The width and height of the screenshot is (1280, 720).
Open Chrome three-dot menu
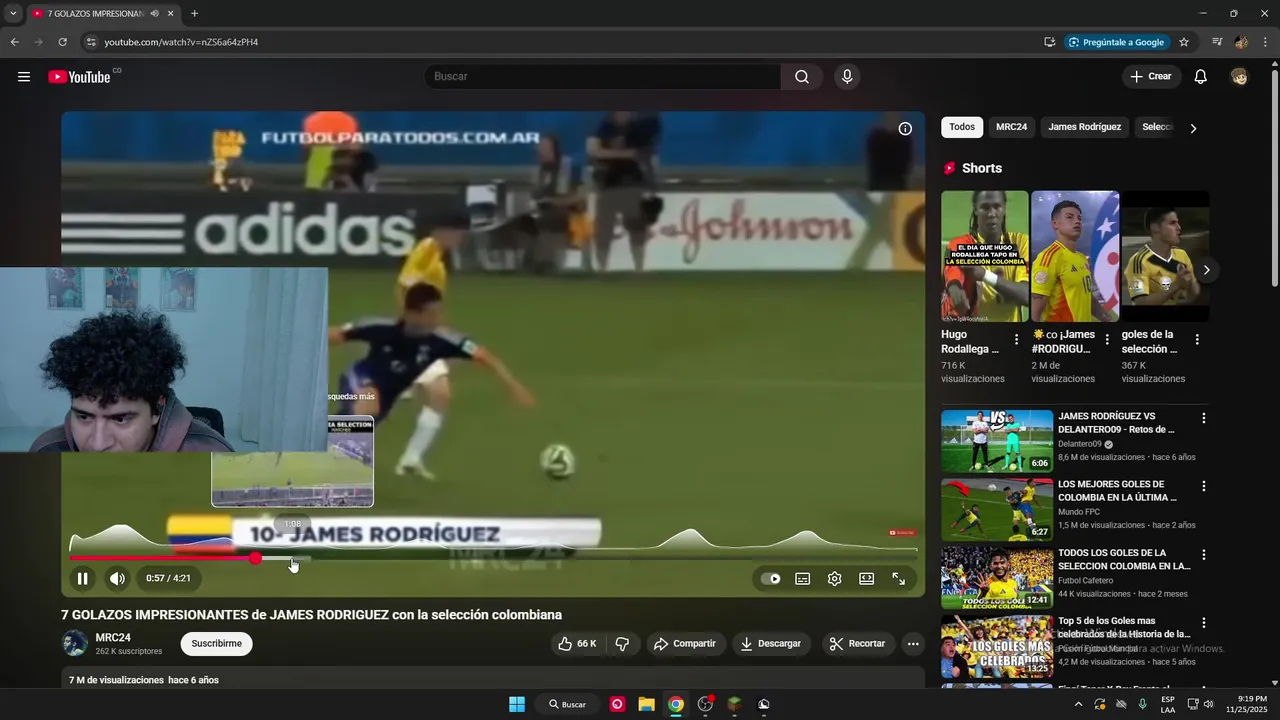tap(1266, 42)
